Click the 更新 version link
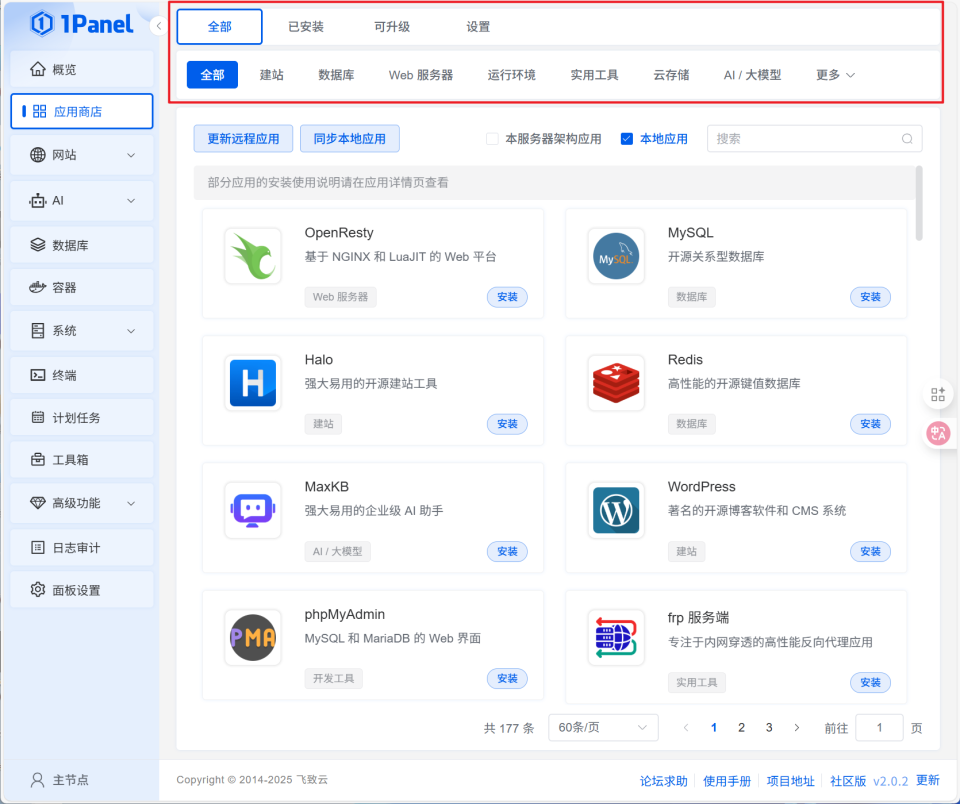 click(928, 780)
